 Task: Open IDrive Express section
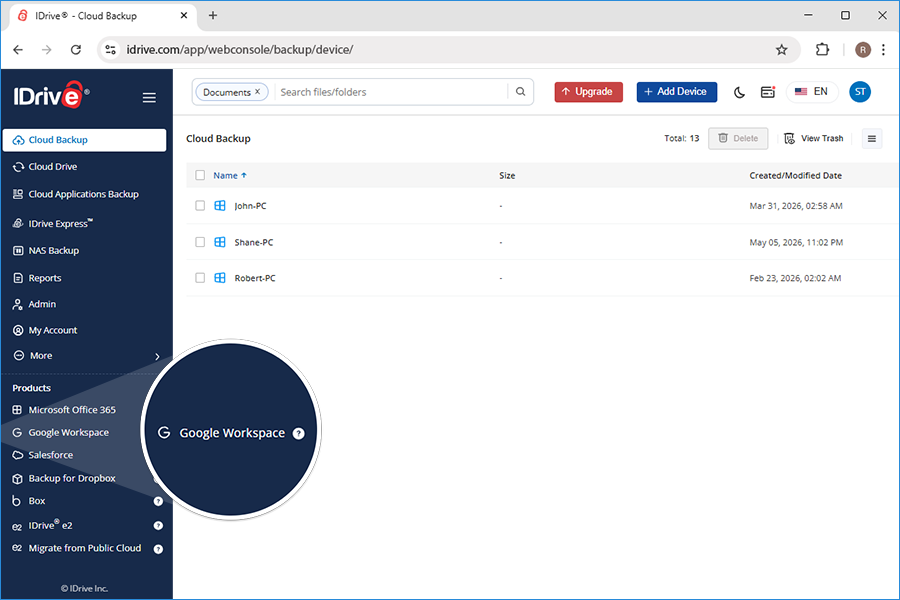pos(60,223)
